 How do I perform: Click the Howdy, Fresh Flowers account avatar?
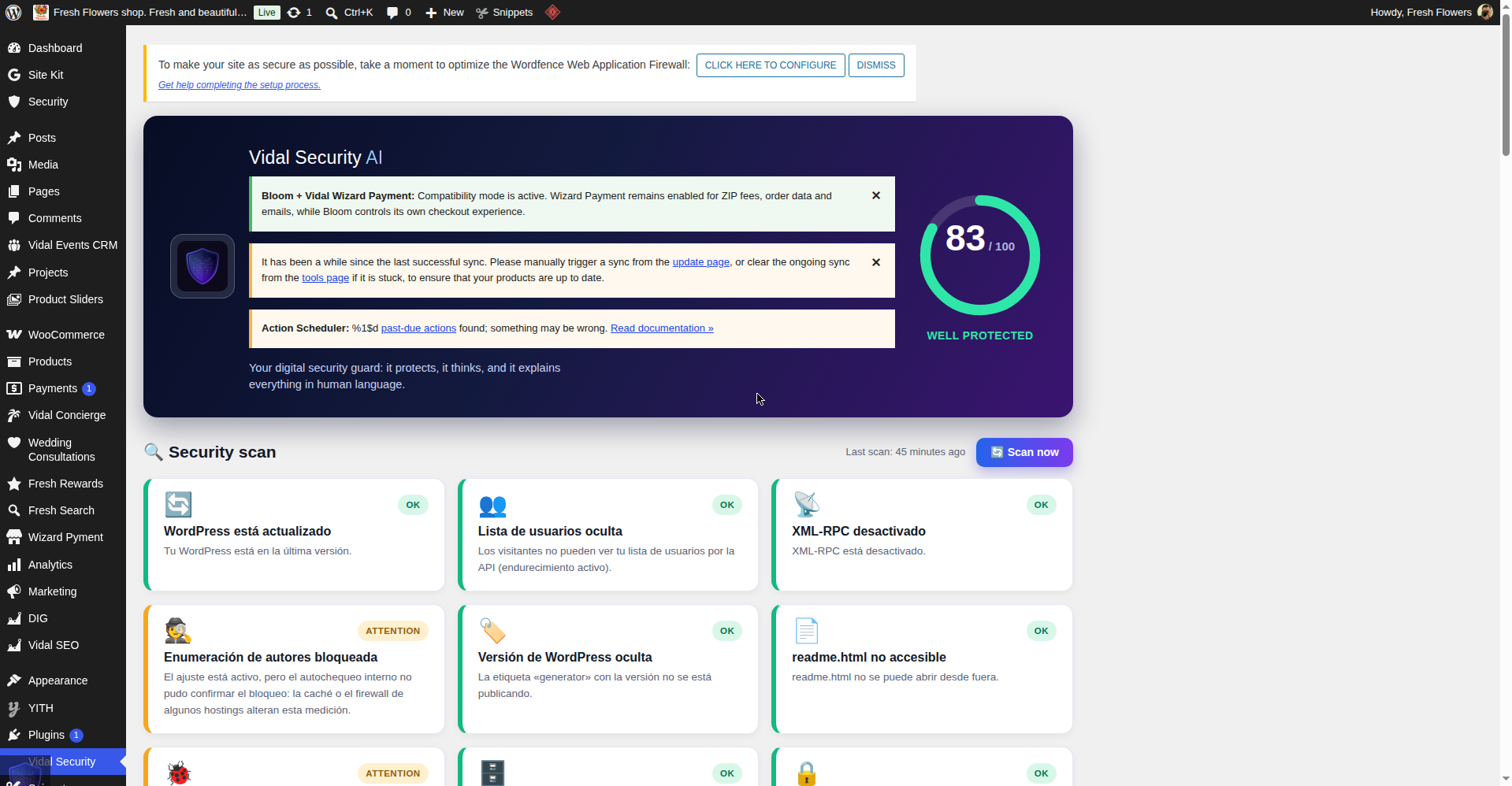tap(1485, 12)
